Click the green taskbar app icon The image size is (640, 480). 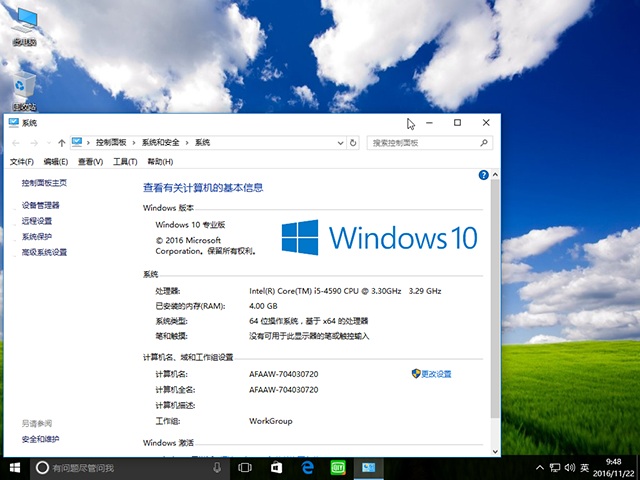tap(338, 467)
